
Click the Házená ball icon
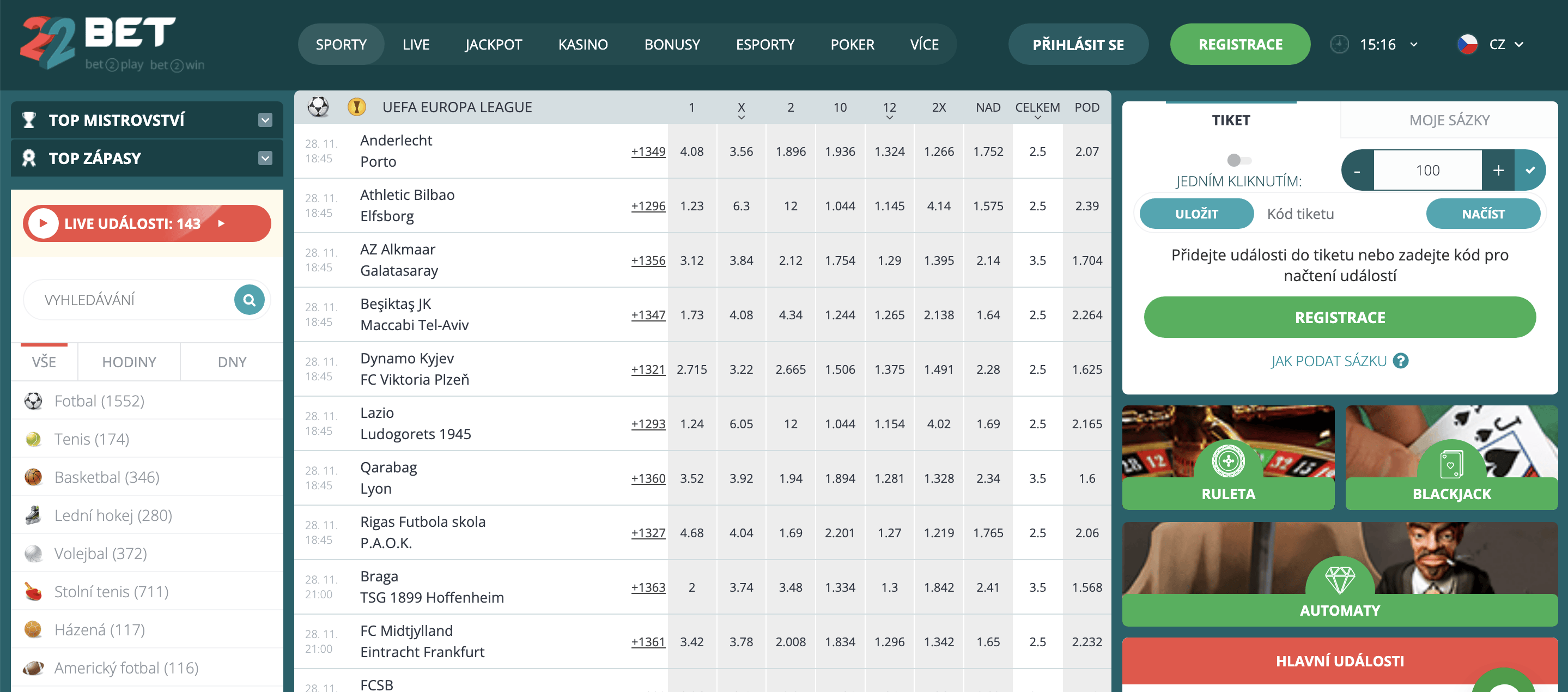pos(33,629)
